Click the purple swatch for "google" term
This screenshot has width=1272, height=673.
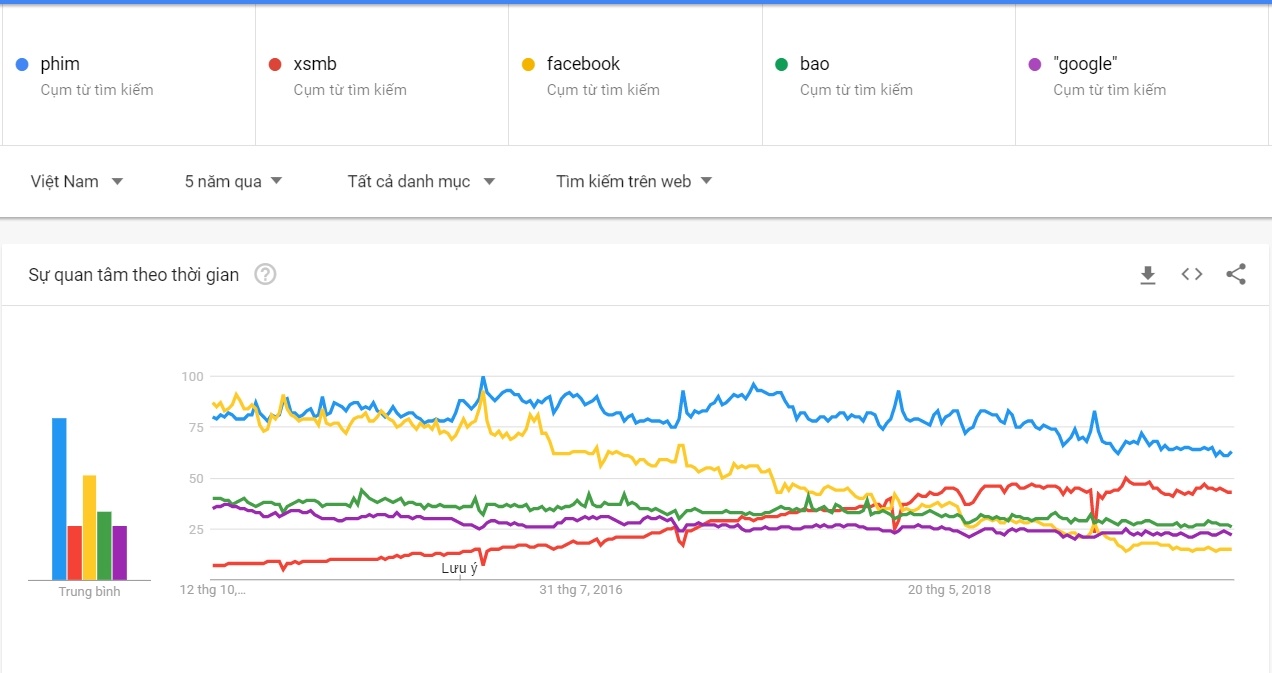click(1035, 63)
